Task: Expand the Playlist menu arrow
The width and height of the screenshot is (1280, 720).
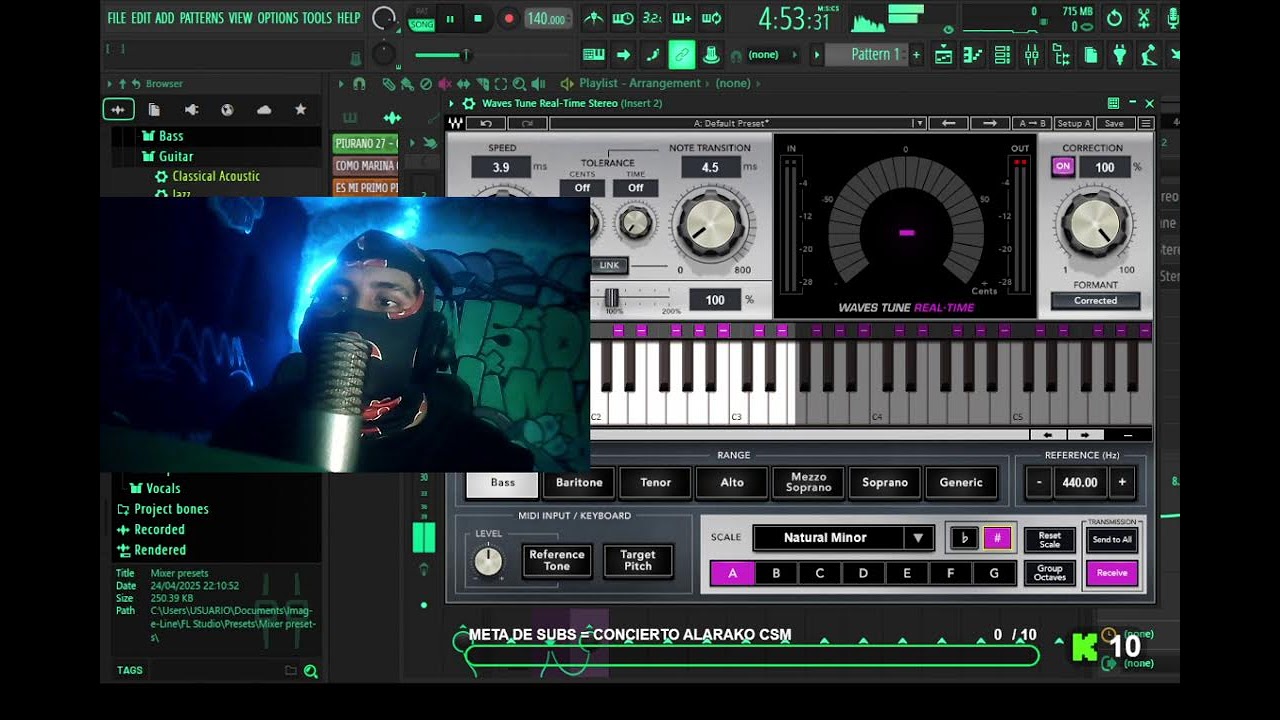Action: click(341, 84)
